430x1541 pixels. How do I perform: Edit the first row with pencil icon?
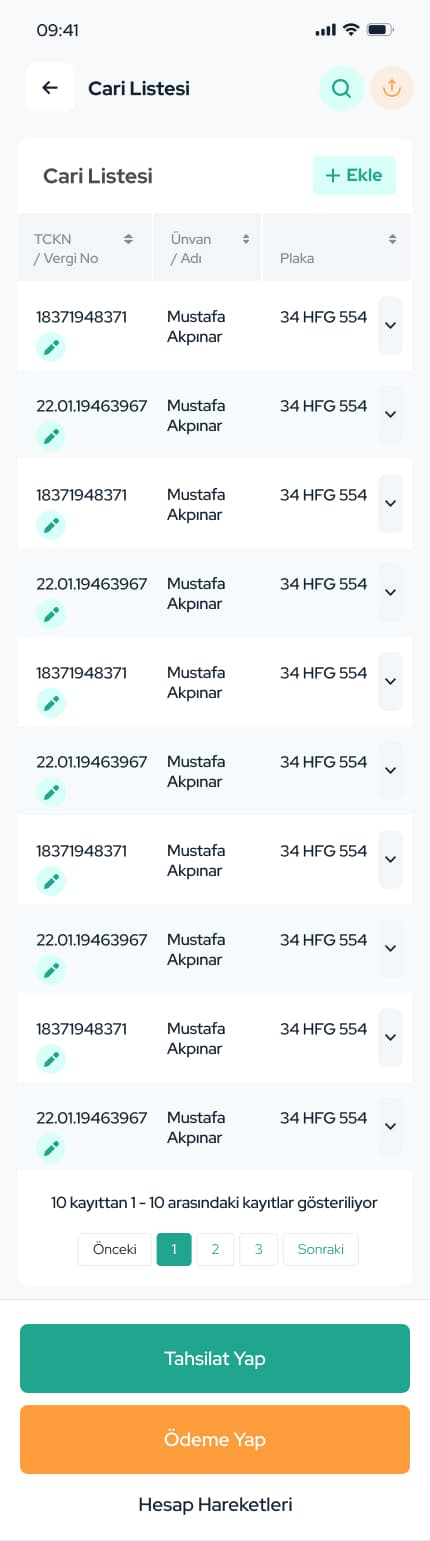[51, 347]
